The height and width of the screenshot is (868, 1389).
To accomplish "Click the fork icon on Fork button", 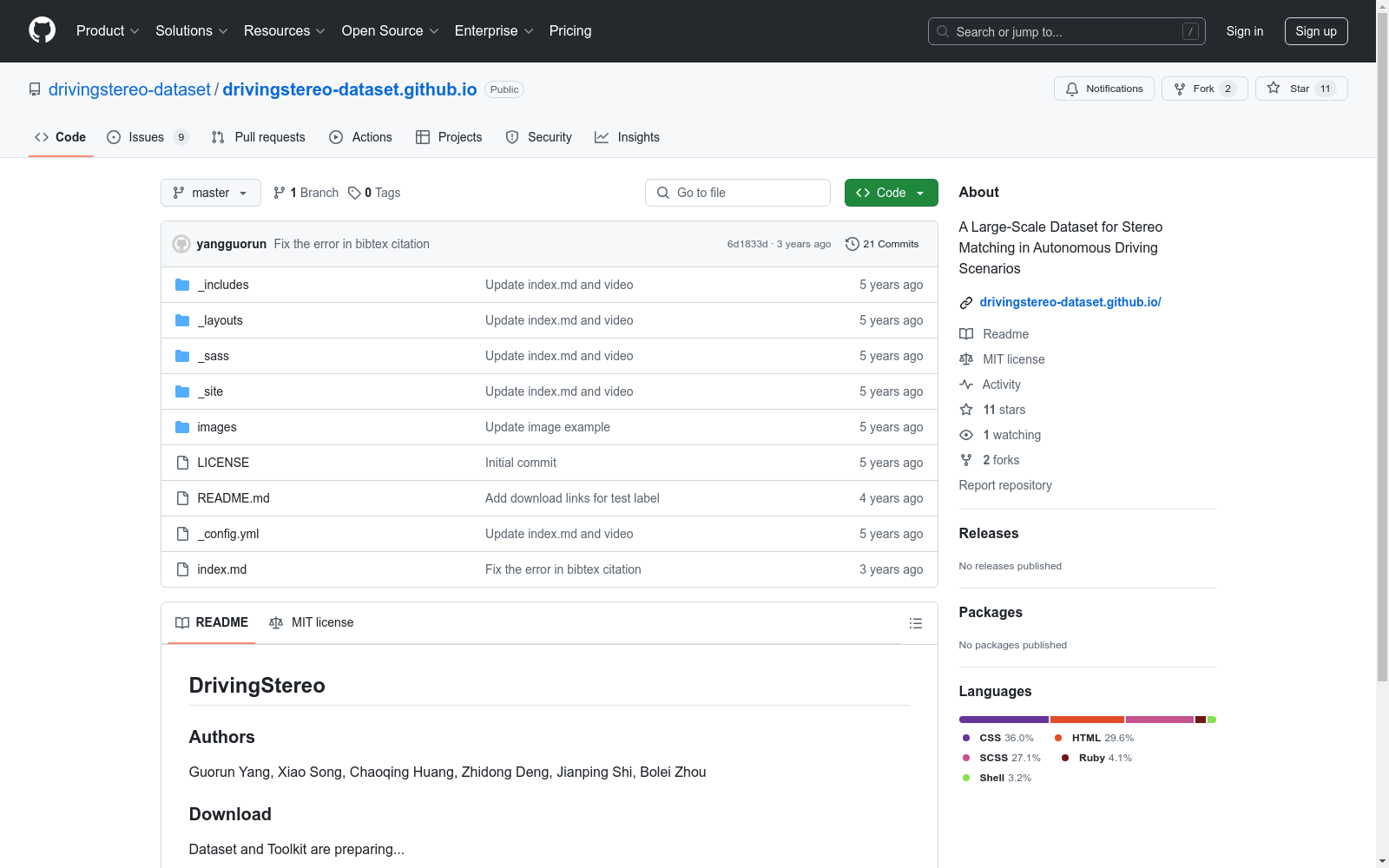I will [x=1180, y=89].
